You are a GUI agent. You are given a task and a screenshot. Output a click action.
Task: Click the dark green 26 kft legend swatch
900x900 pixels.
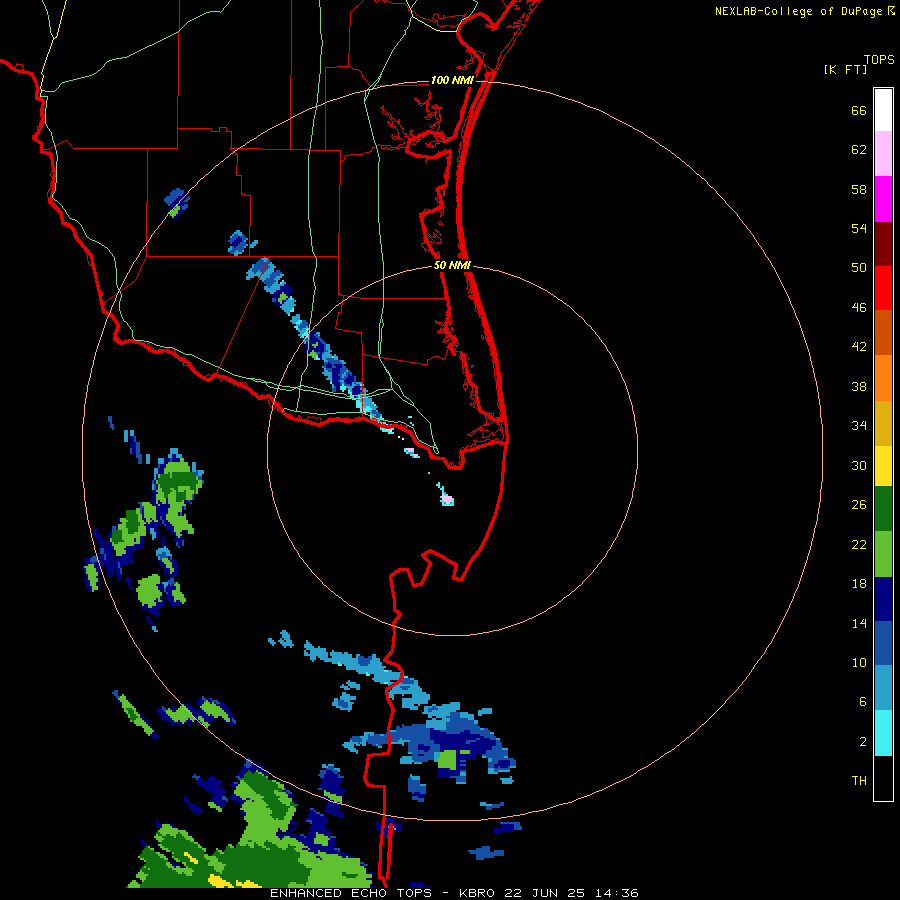pos(883,509)
